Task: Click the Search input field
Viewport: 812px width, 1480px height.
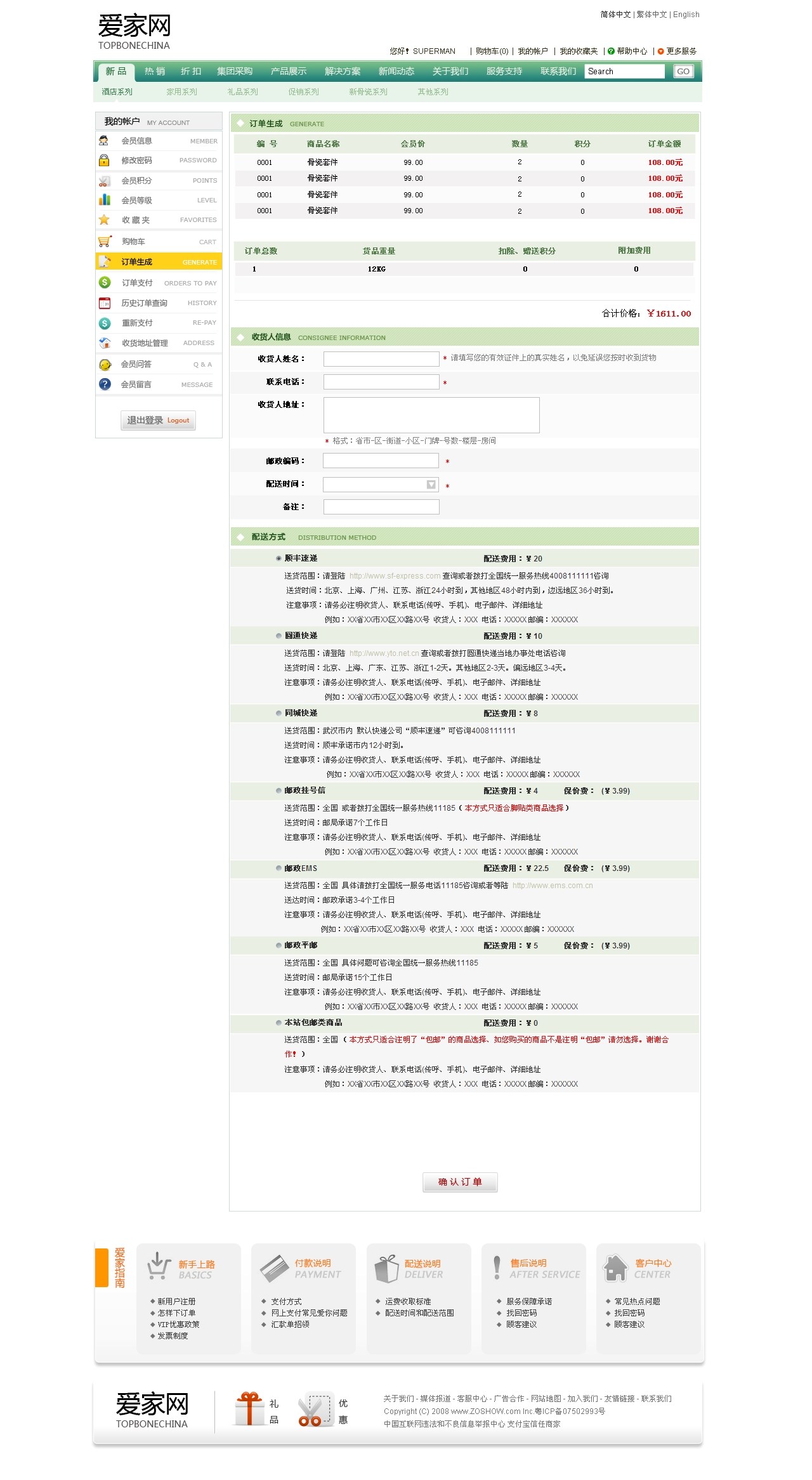Action: pos(624,71)
